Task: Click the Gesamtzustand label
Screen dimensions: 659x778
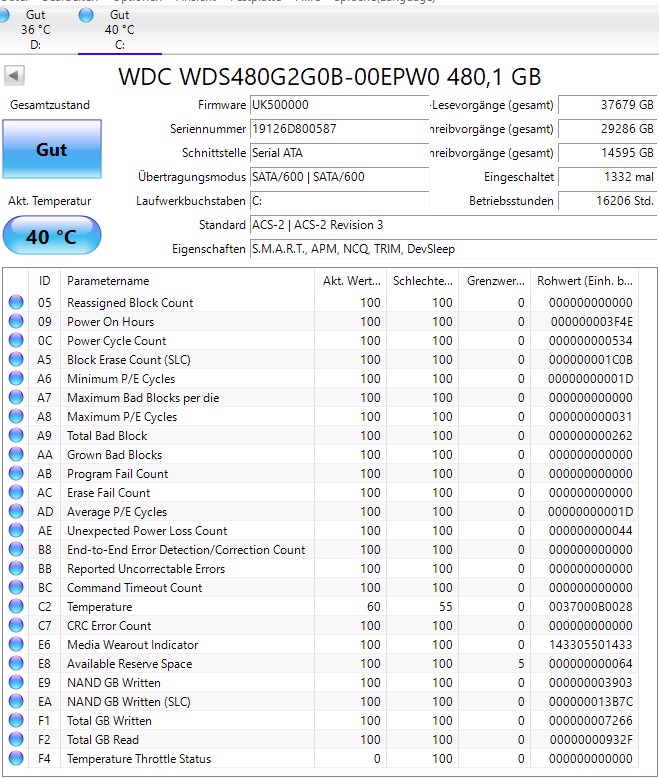Action: click(x=50, y=105)
